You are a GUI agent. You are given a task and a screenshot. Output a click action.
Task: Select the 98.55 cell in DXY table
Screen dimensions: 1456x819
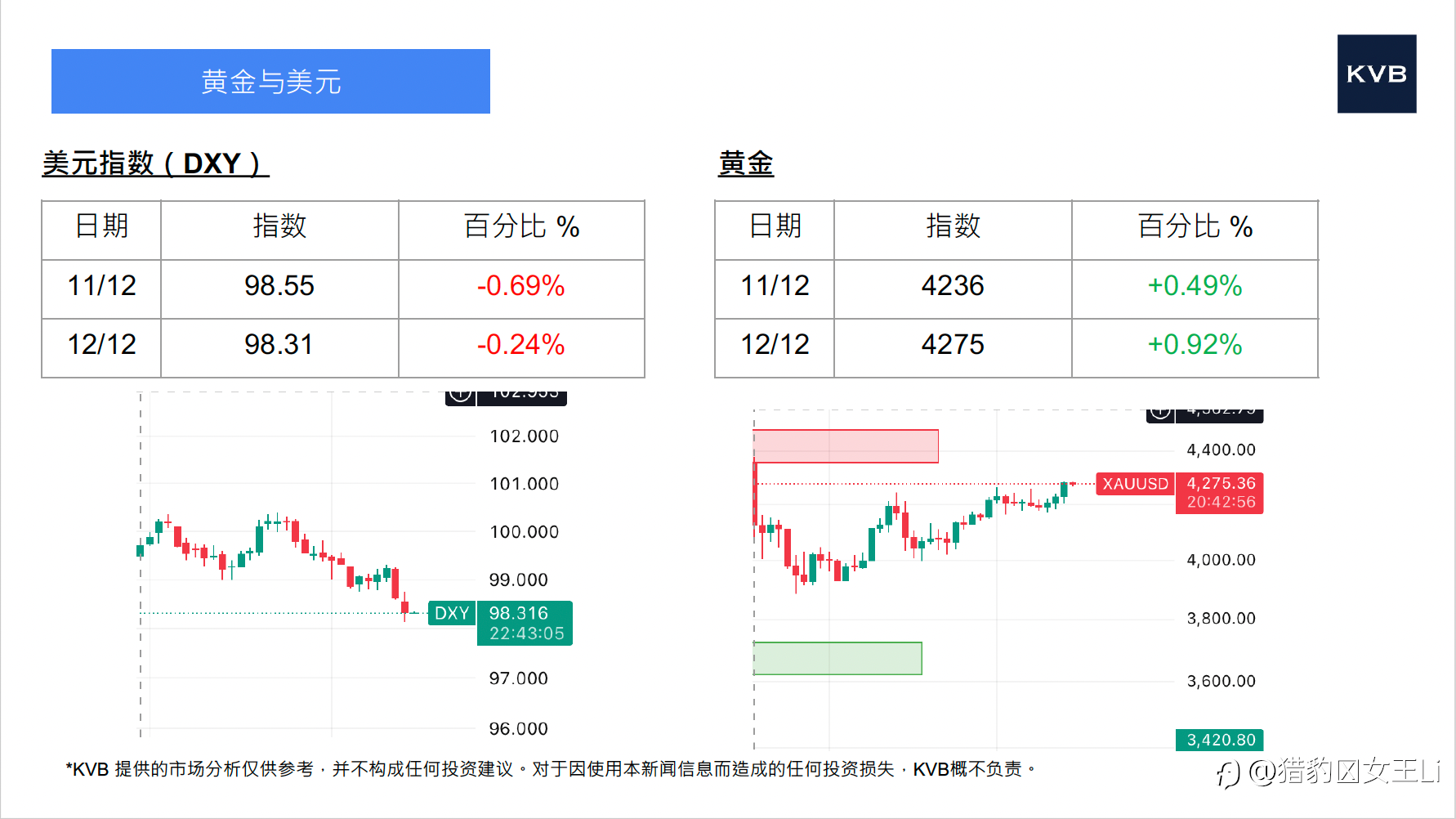pyautogui.click(x=279, y=286)
